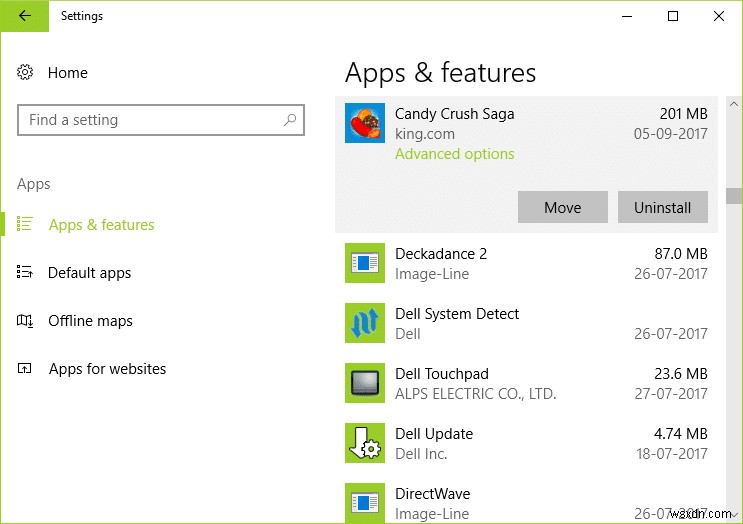Click ALPS ELECTRIC CO., LTD. publisher text

475,394
